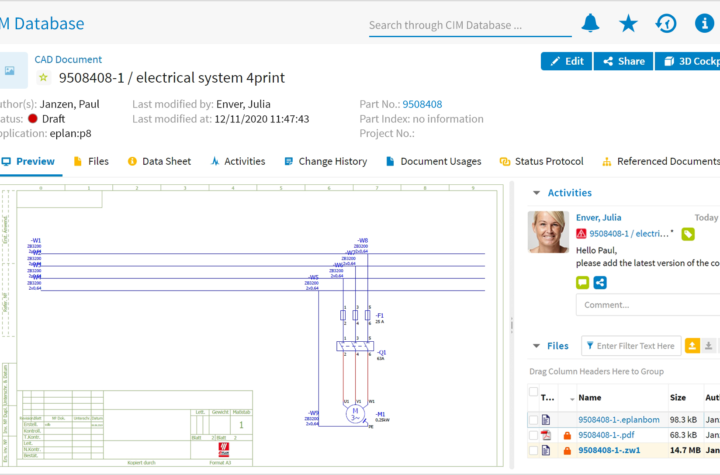Open the Status Protocol tab

point(541,161)
